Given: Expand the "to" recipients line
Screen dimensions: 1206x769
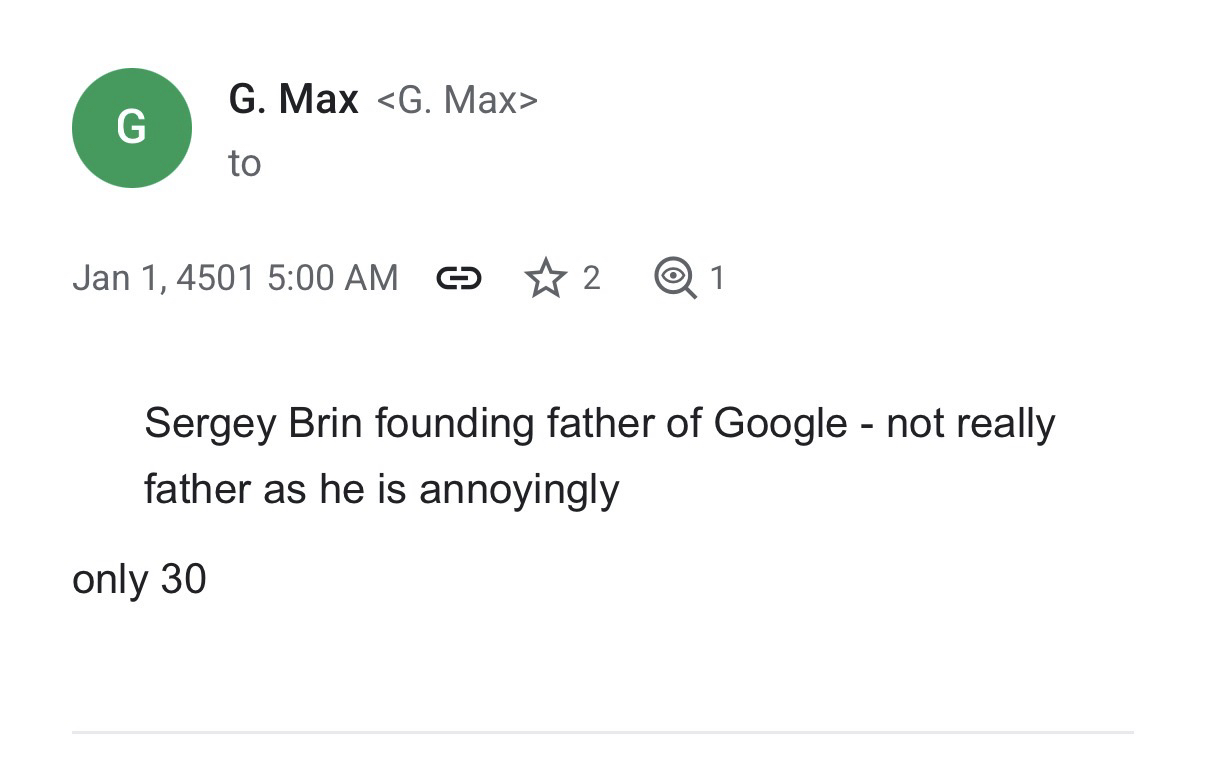Looking at the screenshot, I should (x=245, y=163).
